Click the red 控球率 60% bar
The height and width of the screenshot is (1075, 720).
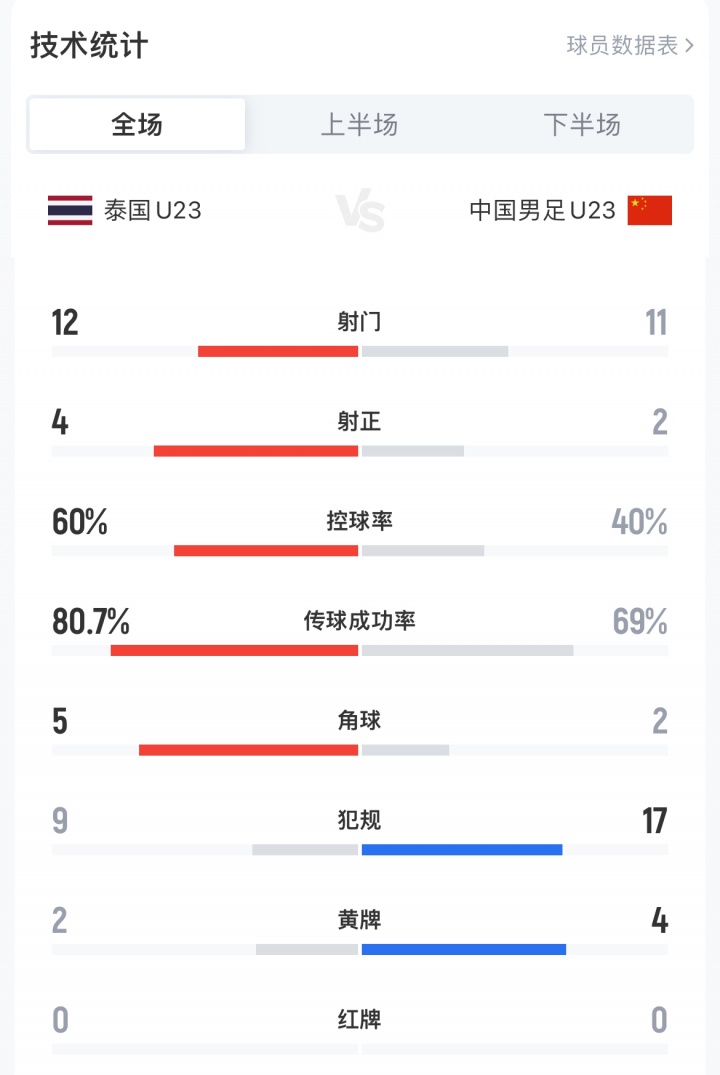click(266, 550)
